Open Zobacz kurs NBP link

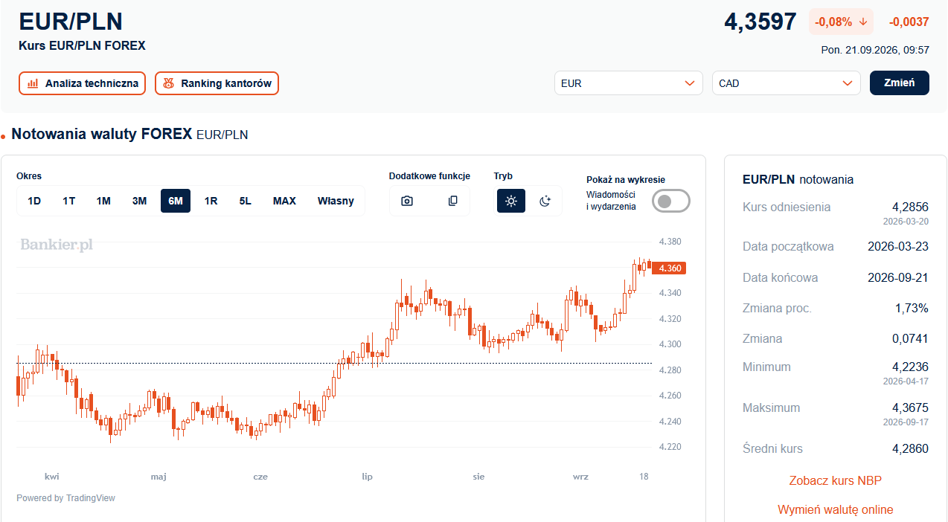(x=835, y=480)
